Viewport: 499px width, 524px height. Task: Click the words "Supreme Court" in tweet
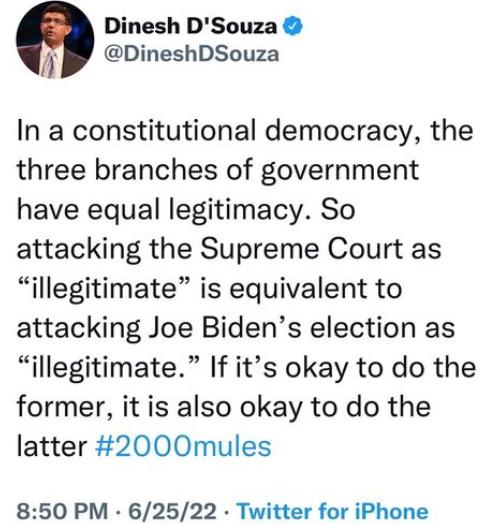(302, 249)
